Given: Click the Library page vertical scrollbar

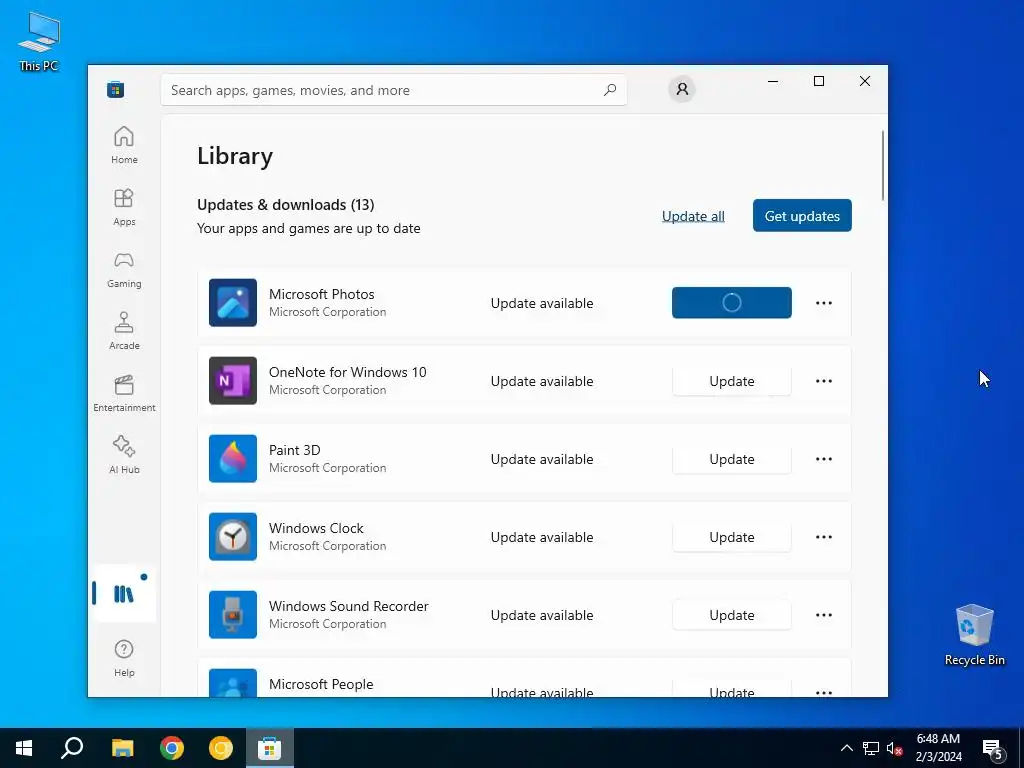Looking at the screenshot, I should click(883, 166).
